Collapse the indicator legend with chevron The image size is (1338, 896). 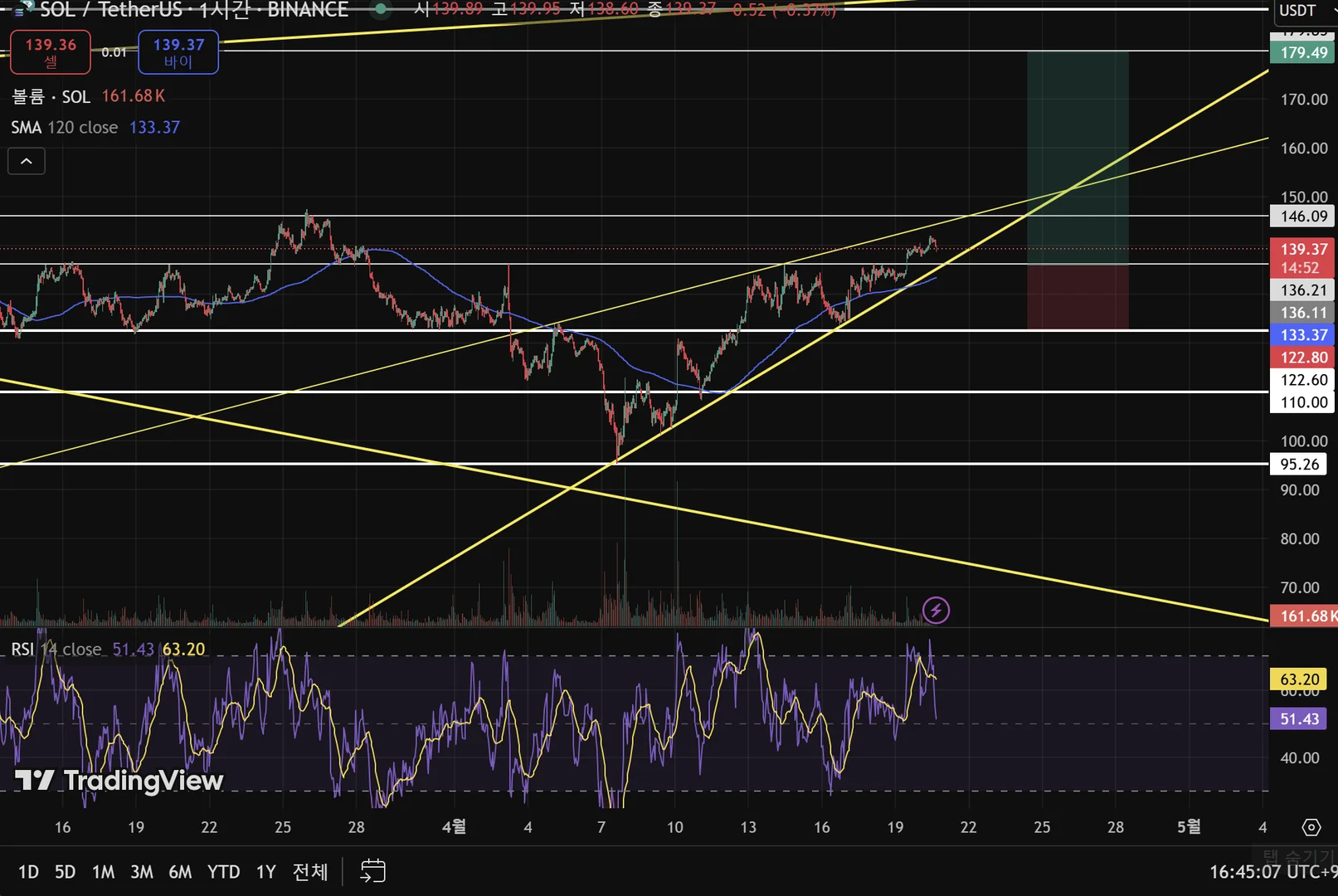(x=27, y=161)
